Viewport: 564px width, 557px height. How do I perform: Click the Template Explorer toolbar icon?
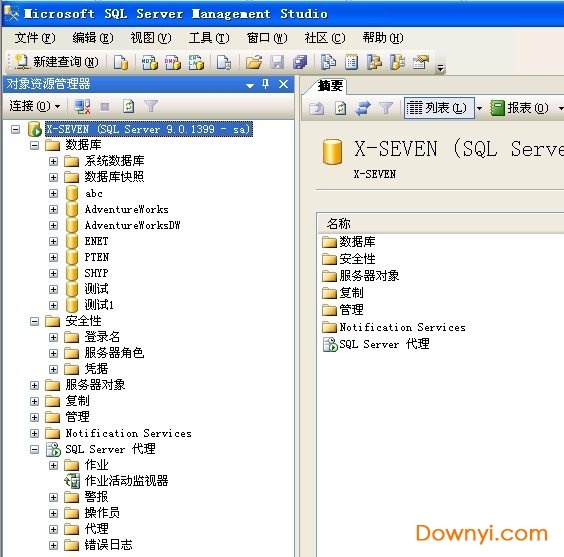(397, 62)
